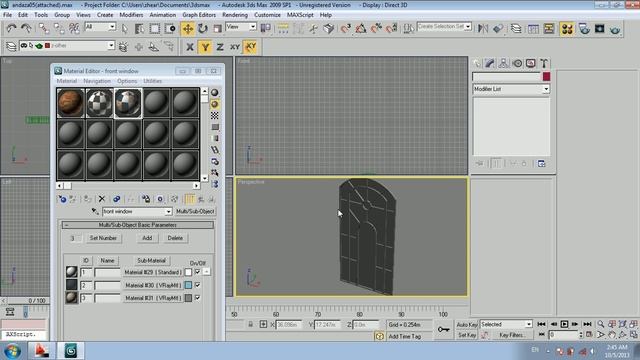This screenshot has width=640, height=360.
Task: Click the Align tool icon
Action: pos(498,28)
